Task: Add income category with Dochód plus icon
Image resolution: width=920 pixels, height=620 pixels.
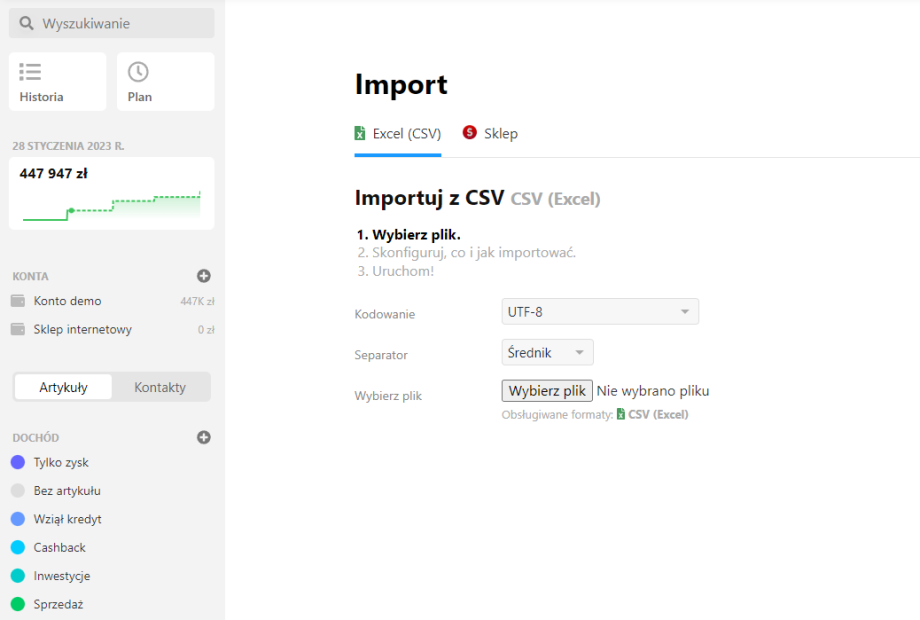Action: click(204, 437)
